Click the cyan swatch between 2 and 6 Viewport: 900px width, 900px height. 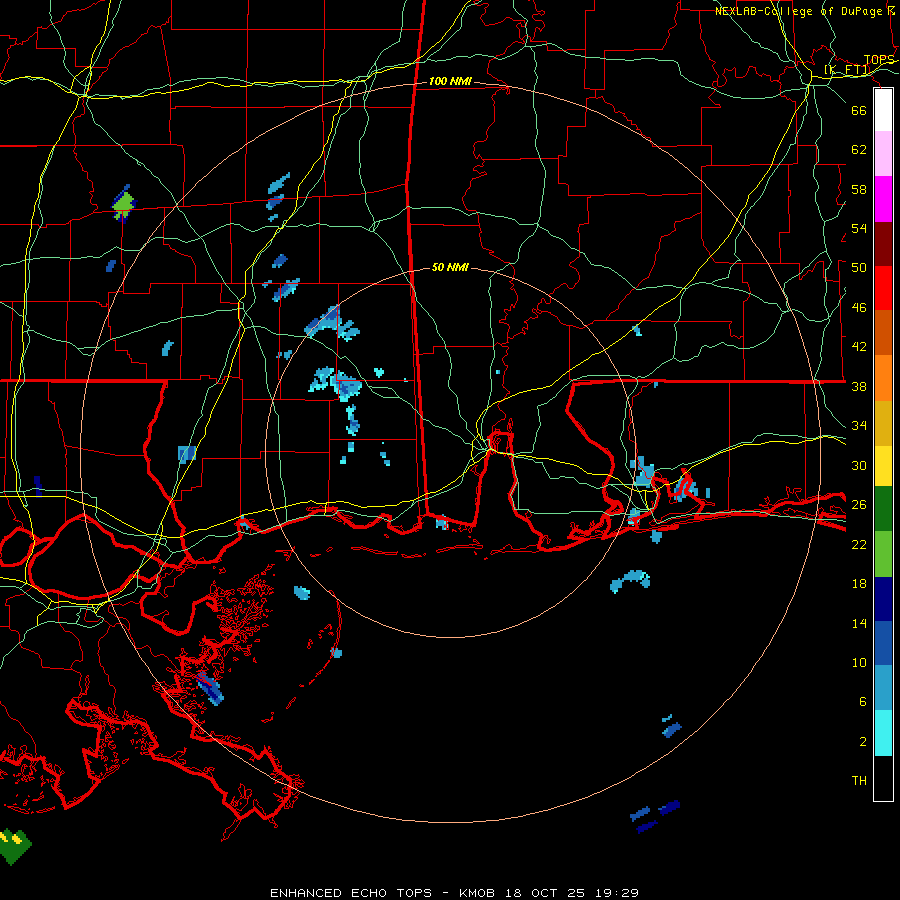point(883,733)
